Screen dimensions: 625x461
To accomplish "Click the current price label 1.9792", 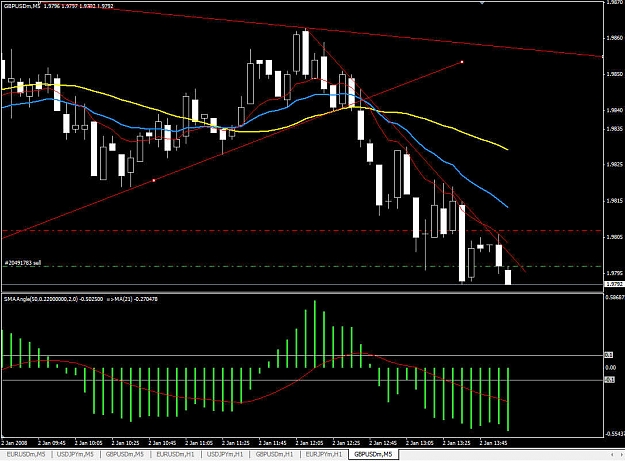I will coord(614,284).
